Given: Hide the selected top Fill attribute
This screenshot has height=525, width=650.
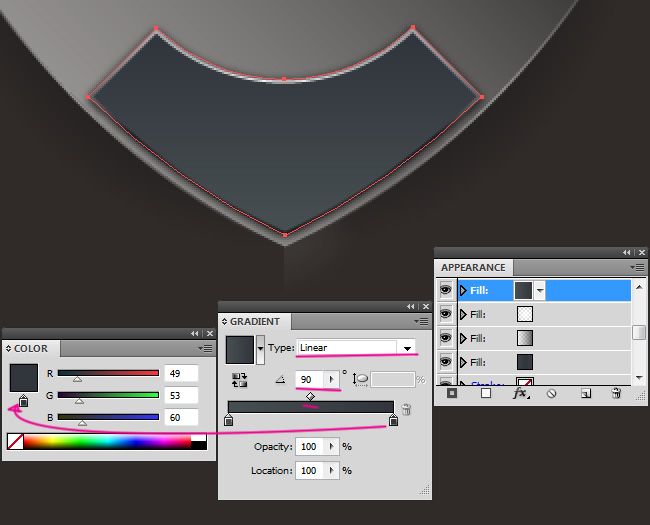Looking at the screenshot, I should tap(446, 290).
